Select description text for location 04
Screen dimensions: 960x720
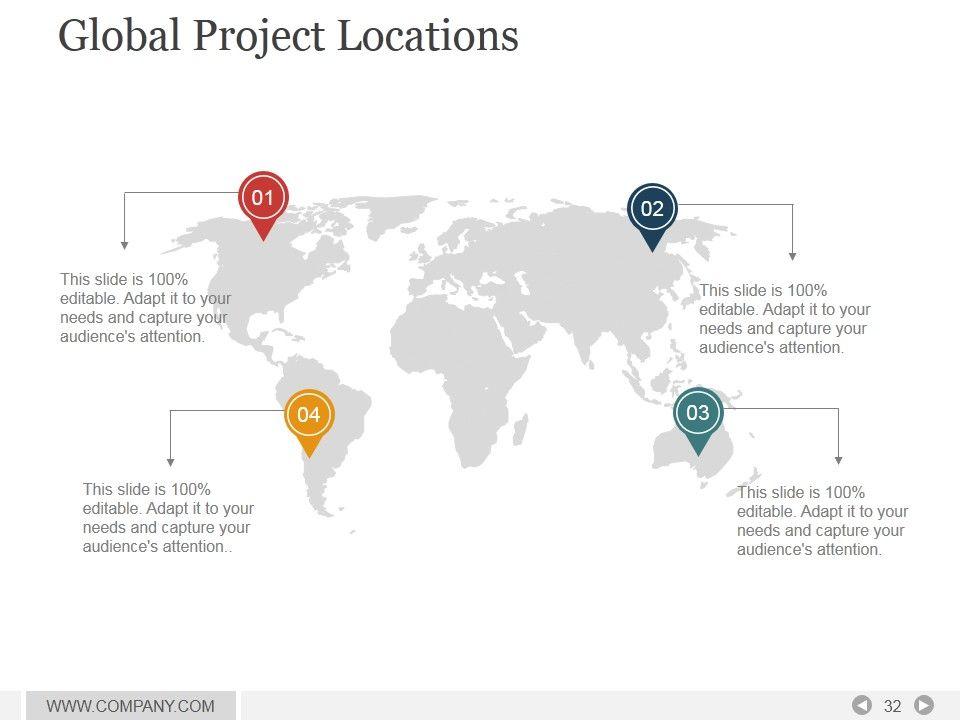[x=168, y=518]
